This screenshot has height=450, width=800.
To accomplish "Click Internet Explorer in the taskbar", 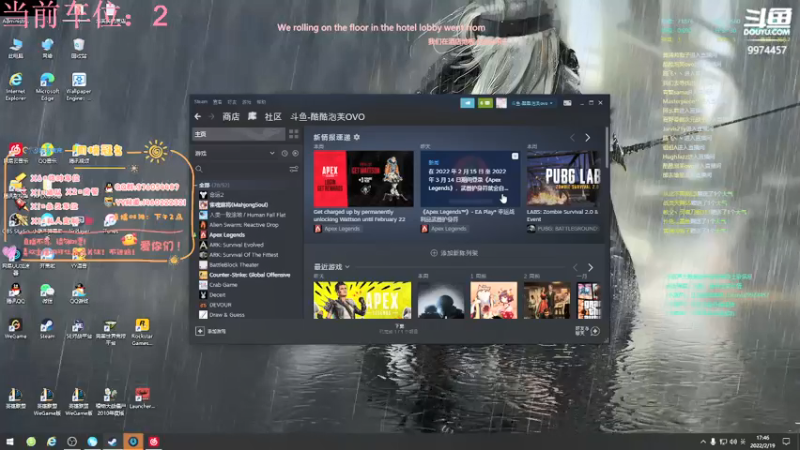I will pyautogui.click(x=52, y=441).
